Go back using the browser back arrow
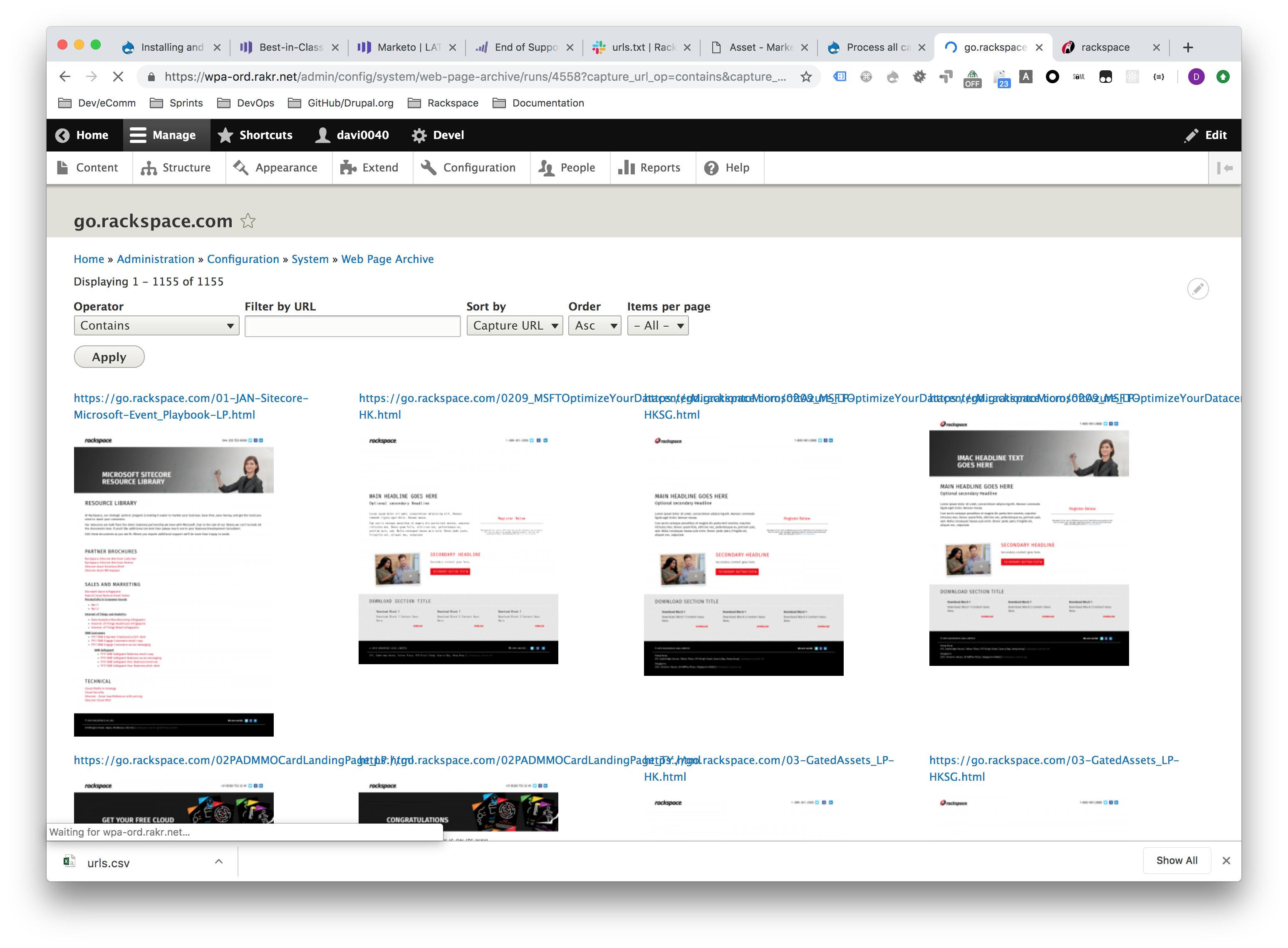Screen dimensions: 1288x948 [65, 76]
